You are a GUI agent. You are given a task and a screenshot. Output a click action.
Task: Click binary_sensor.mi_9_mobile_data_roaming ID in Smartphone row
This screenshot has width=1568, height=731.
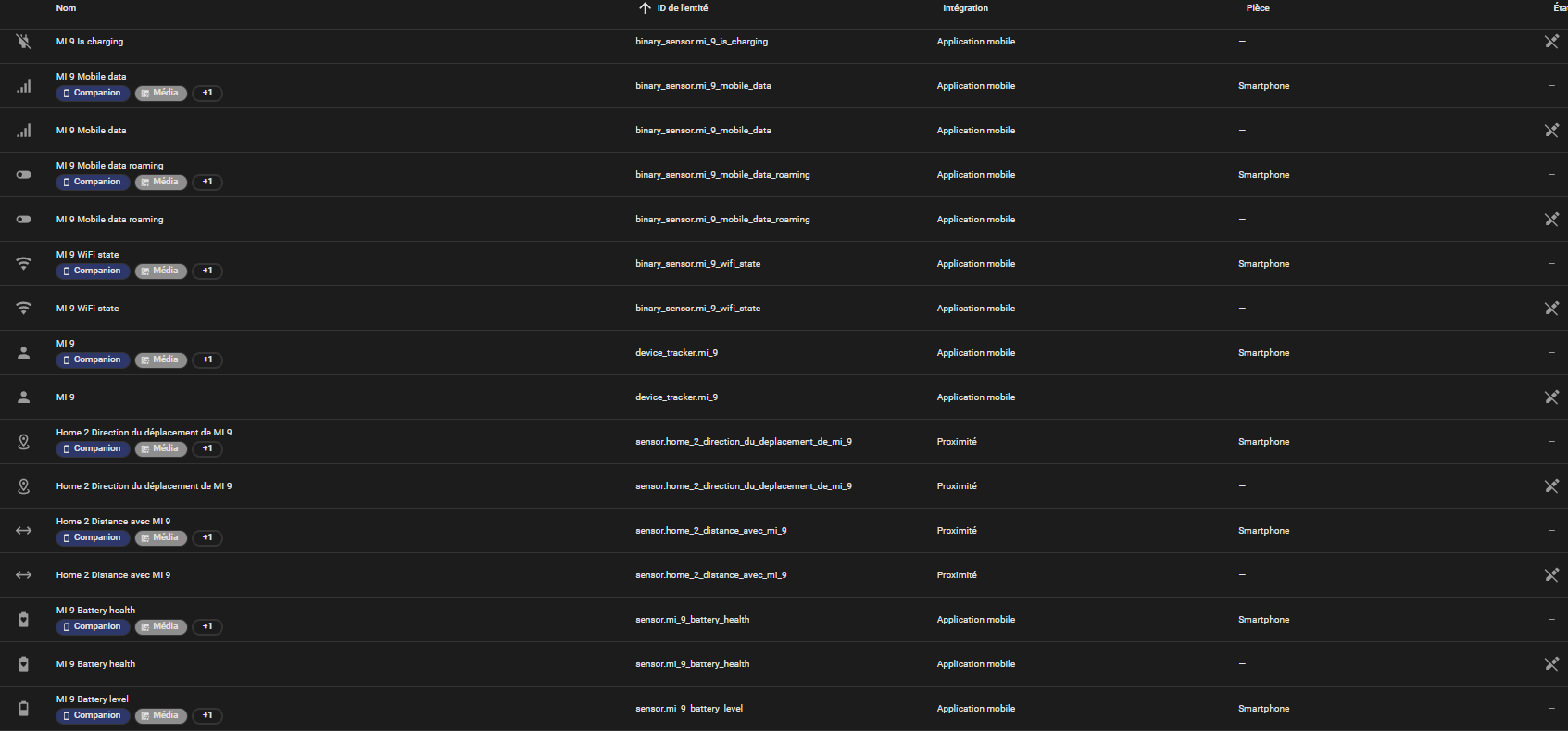pyautogui.click(x=722, y=175)
